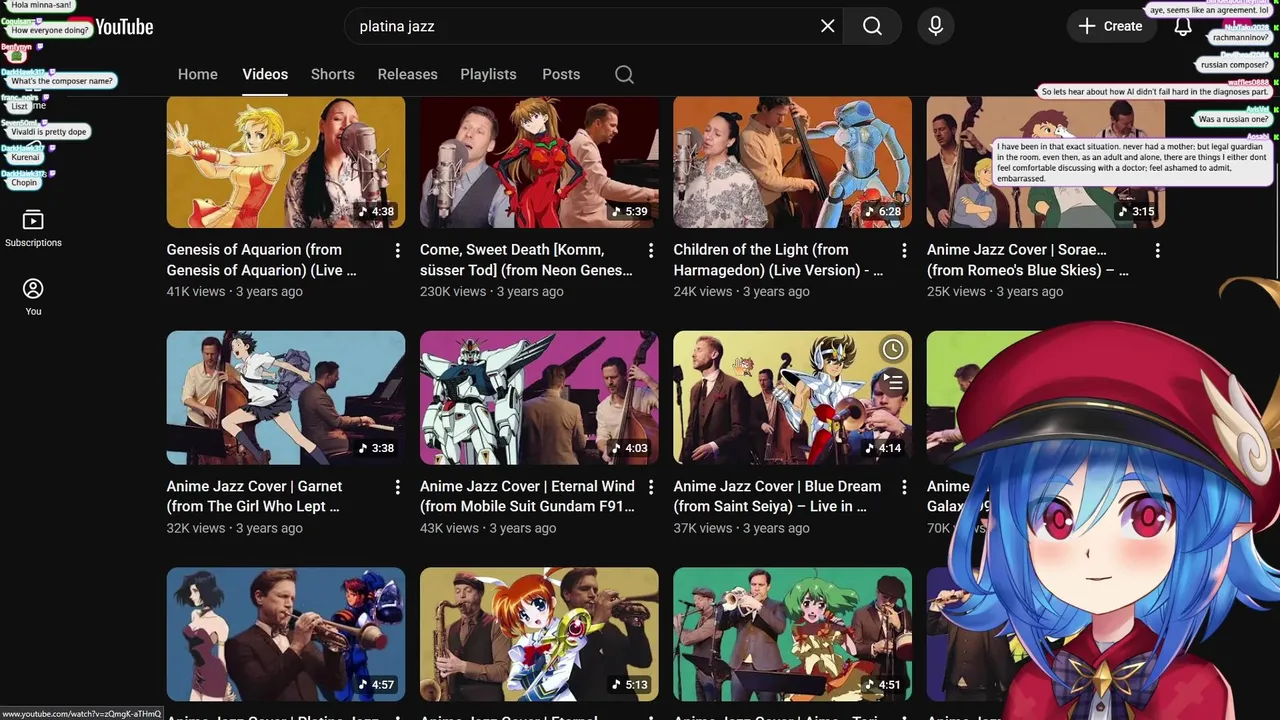
Task: Click the 37K views text
Action: pos(703,528)
